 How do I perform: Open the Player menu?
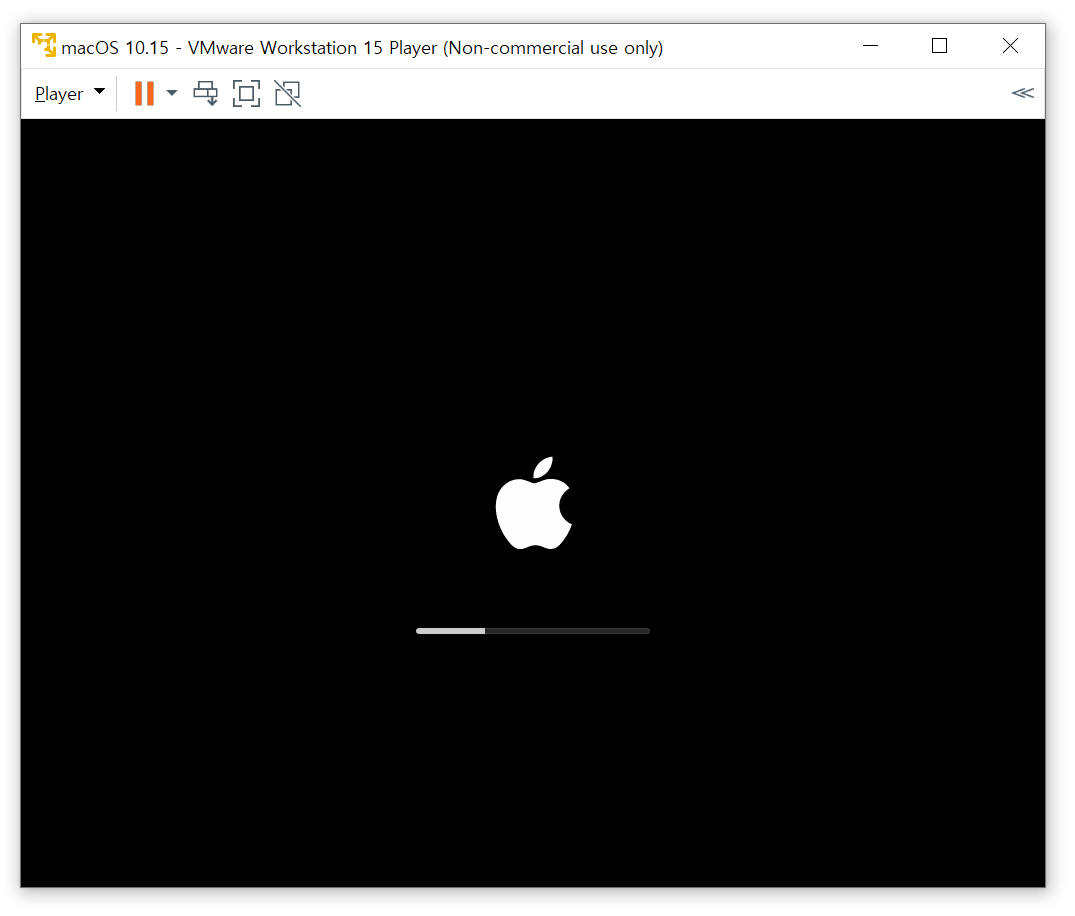(x=59, y=94)
